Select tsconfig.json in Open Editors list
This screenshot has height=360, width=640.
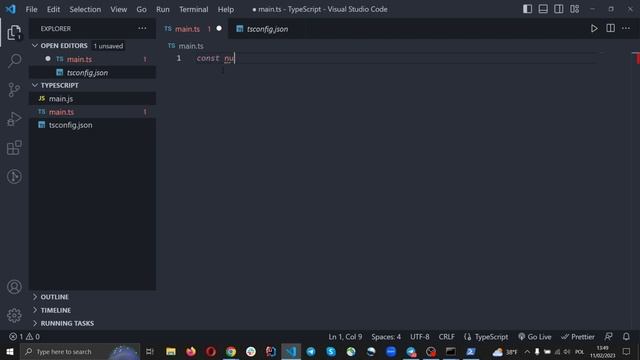coord(92,73)
